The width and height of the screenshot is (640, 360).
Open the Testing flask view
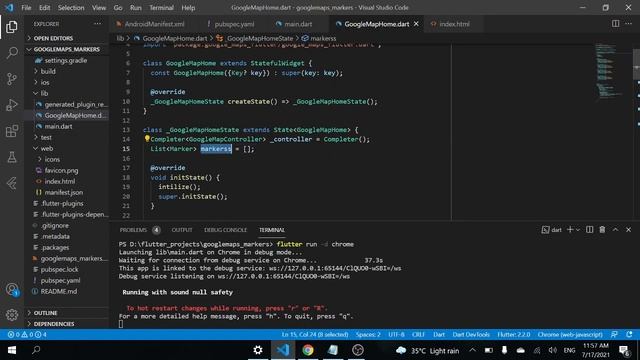click(x=12, y=157)
